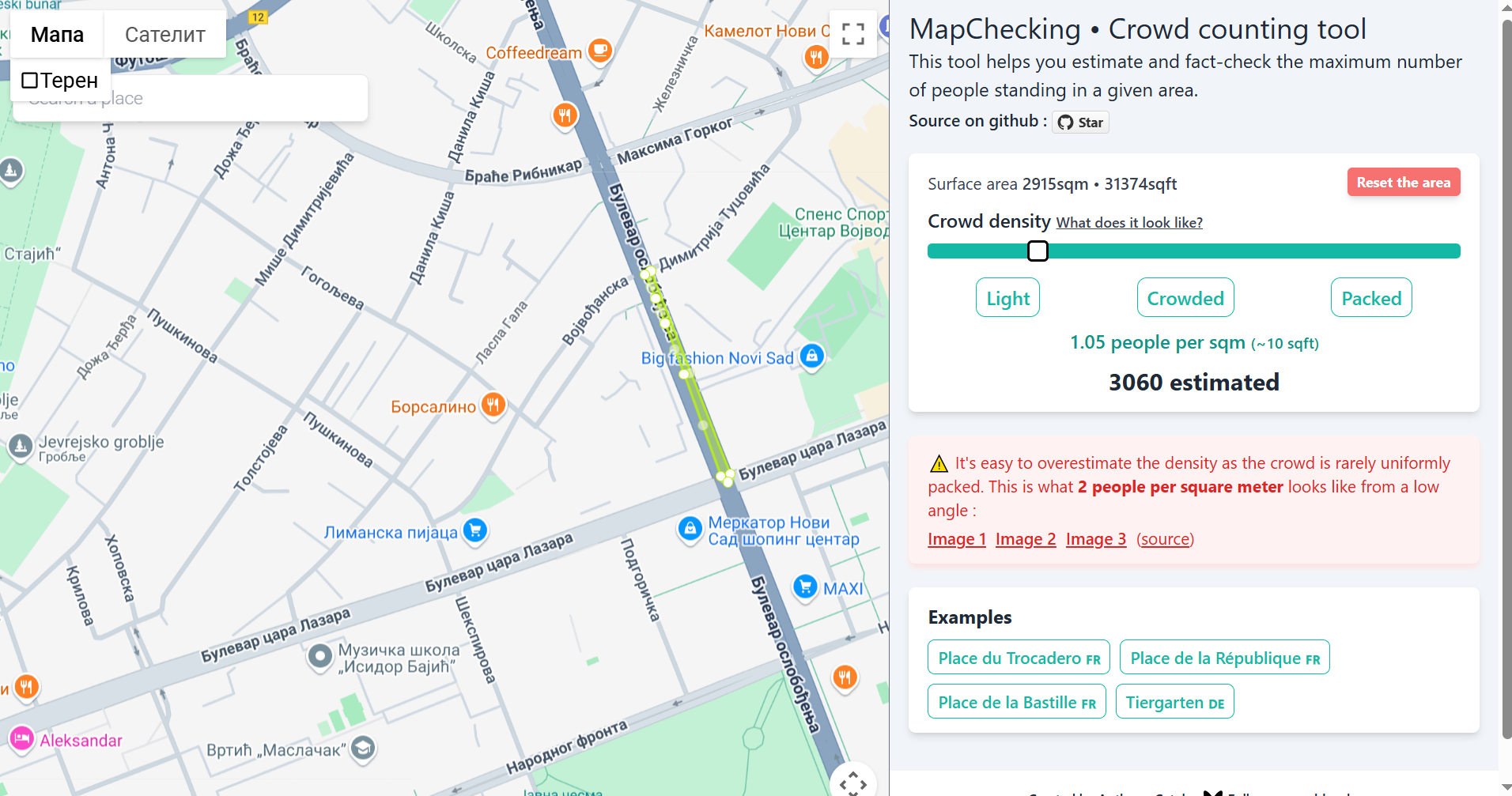Click the Coffeedream cafe marker icon
1512x796 pixels.
600,51
